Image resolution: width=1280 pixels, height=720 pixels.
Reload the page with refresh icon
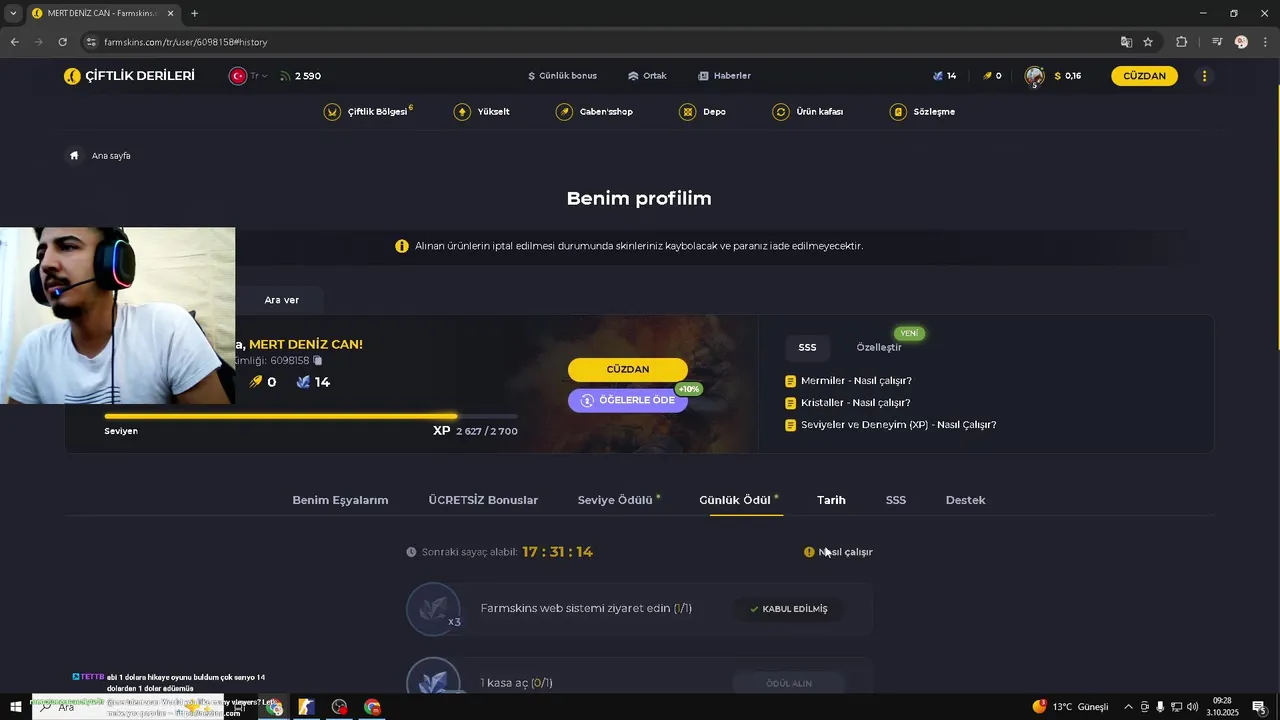[62, 42]
